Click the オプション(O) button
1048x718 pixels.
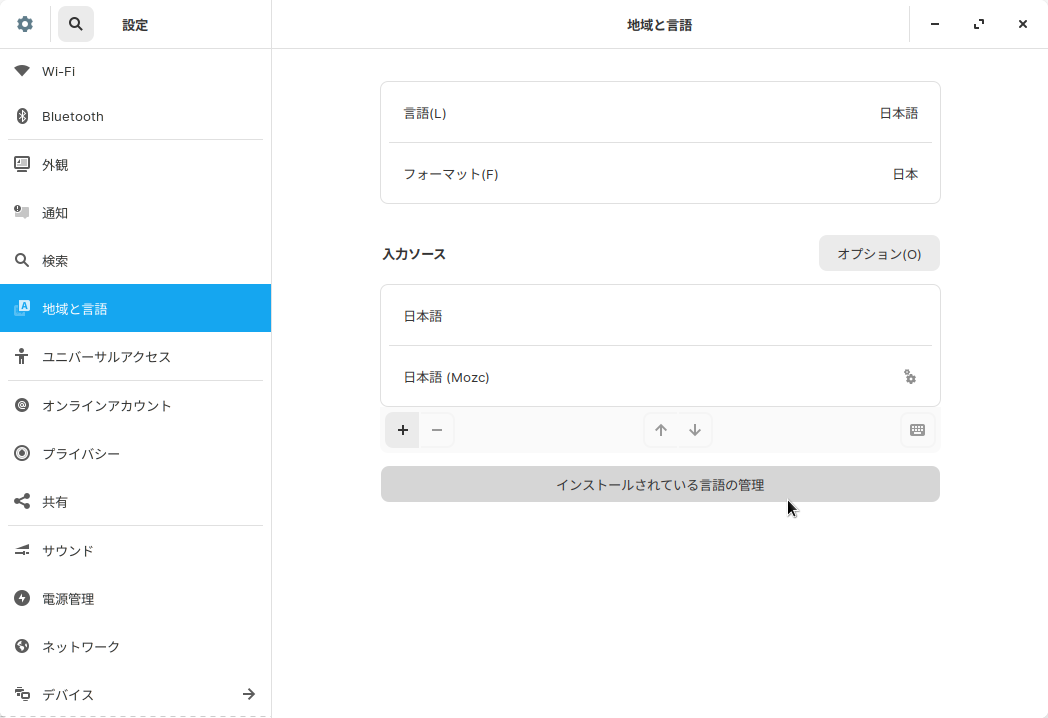pyautogui.click(x=879, y=254)
